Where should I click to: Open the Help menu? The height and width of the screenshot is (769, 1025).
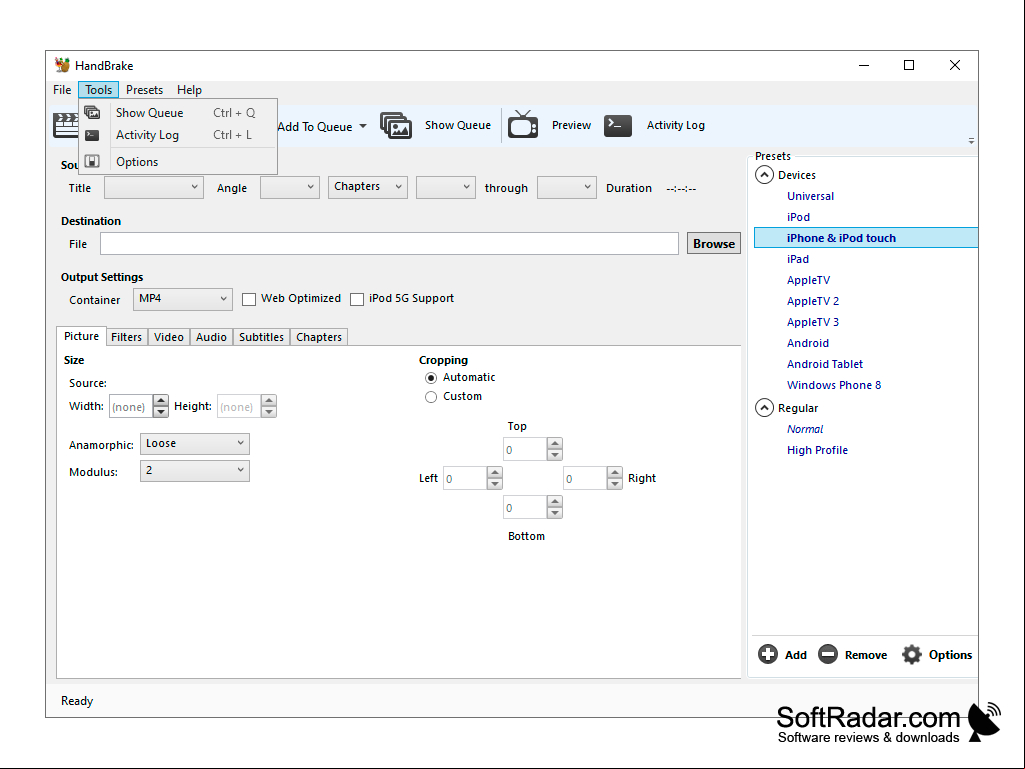coord(189,90)
